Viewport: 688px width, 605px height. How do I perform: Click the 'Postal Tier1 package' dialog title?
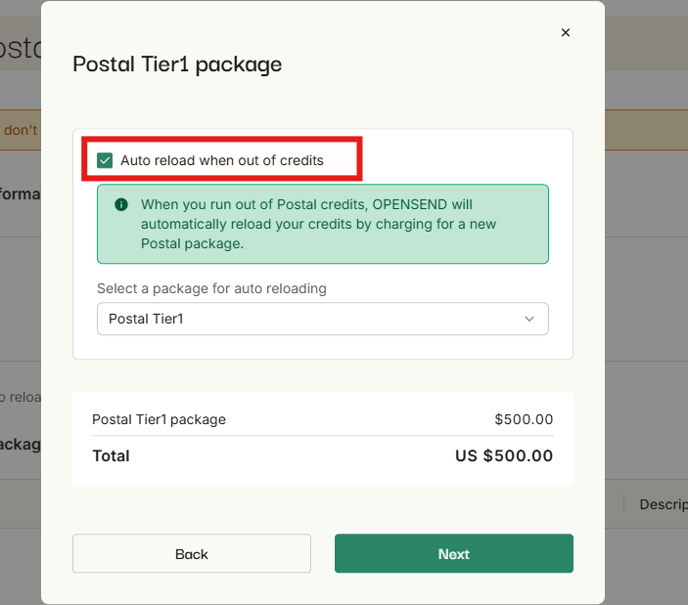(177, 64)
